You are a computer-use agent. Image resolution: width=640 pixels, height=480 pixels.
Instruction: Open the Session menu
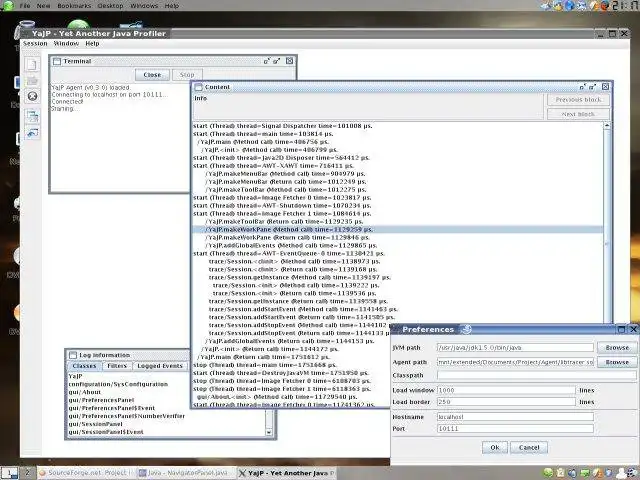click(35, 44)
